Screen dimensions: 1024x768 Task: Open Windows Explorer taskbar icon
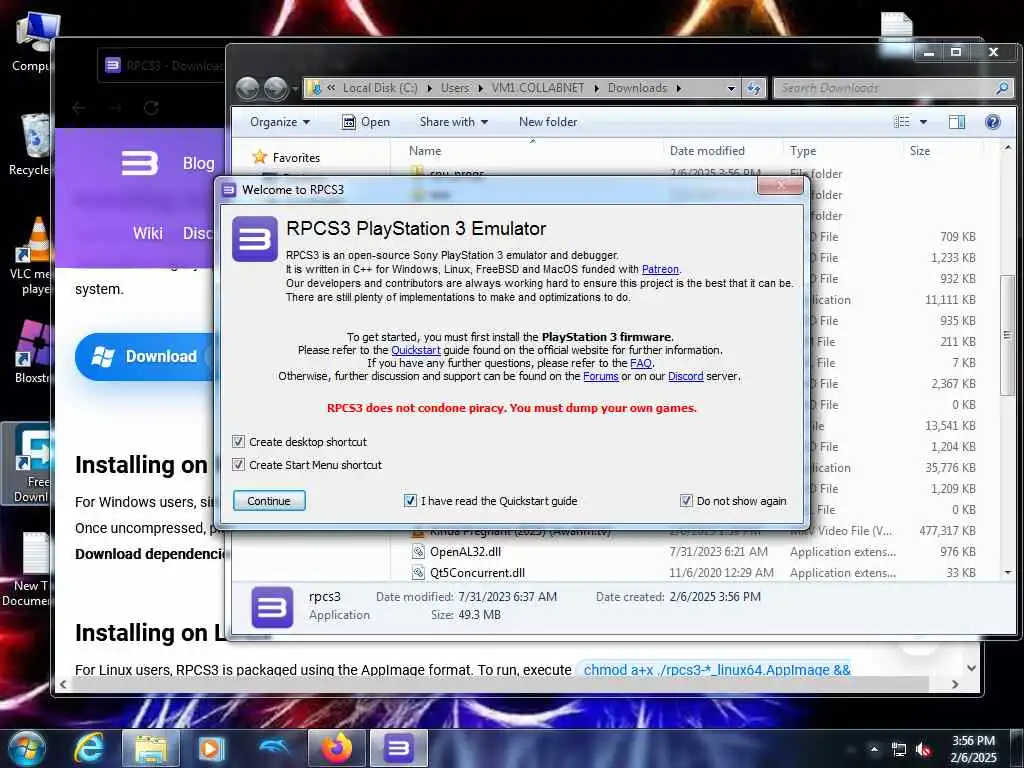tap(151, 748)
